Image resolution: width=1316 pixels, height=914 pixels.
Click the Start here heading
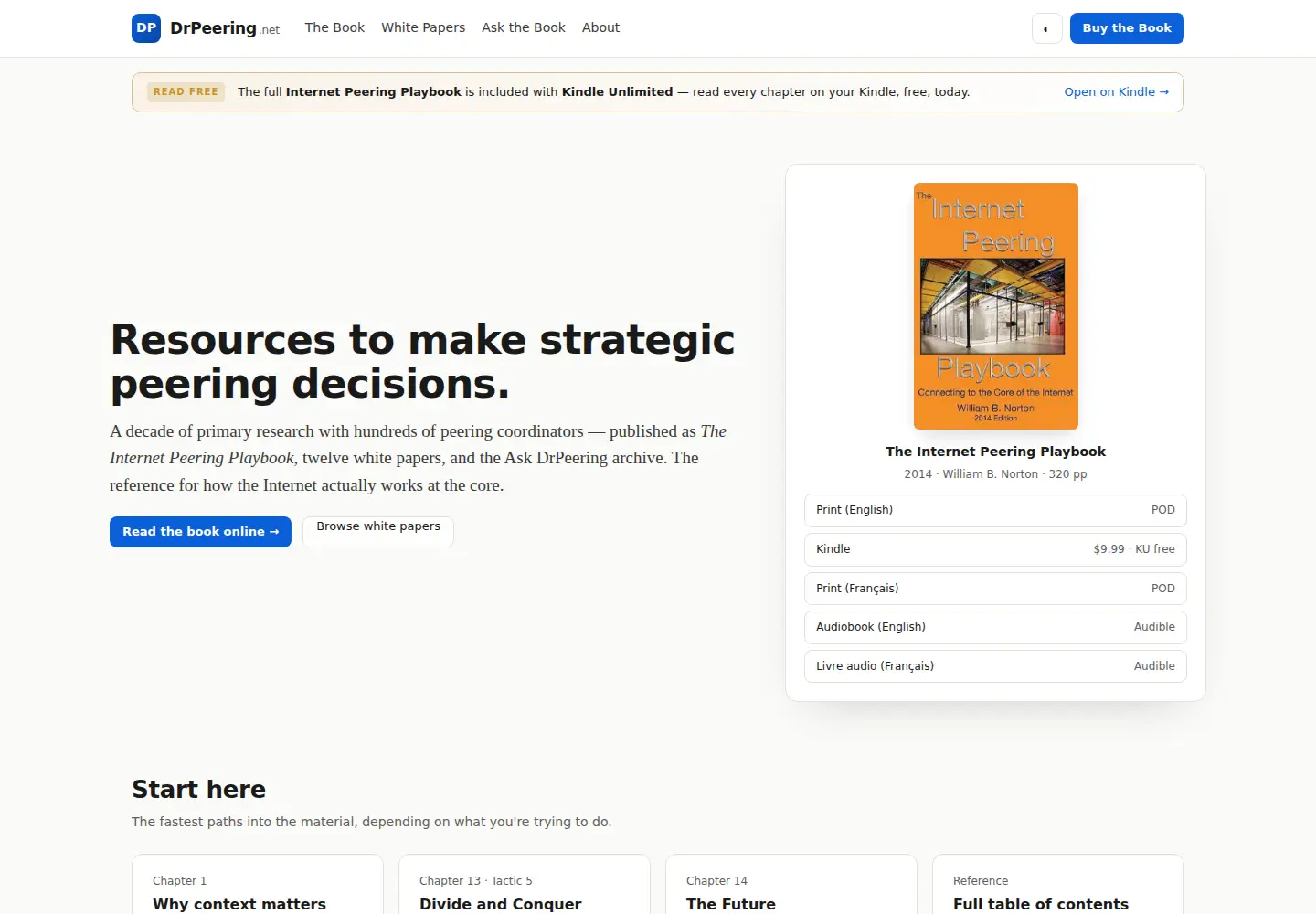pos(199,790)
